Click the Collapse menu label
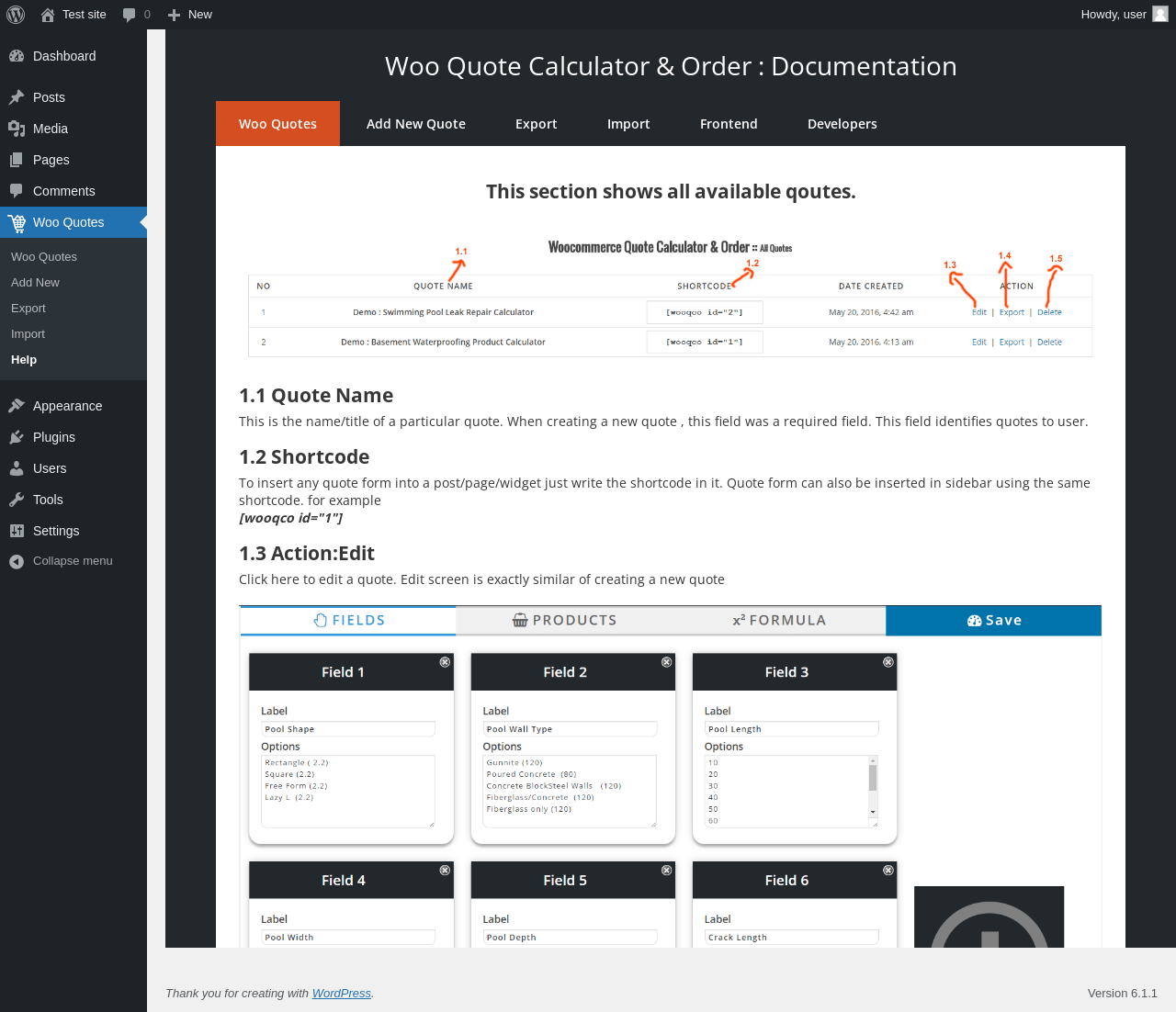Viewport: 1176px width, 1012px height. click(73, 561)
